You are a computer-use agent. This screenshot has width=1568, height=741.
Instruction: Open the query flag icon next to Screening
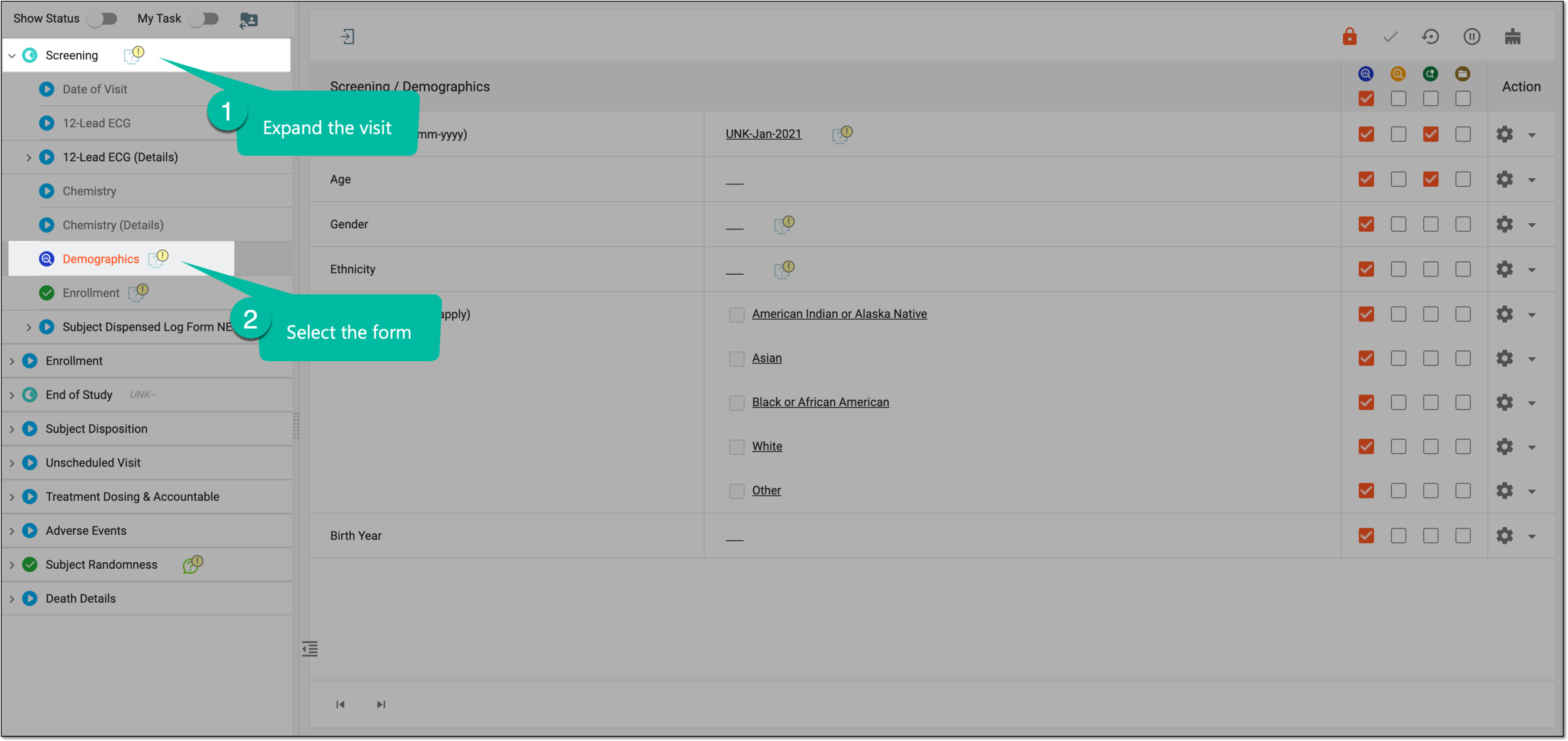134,55
